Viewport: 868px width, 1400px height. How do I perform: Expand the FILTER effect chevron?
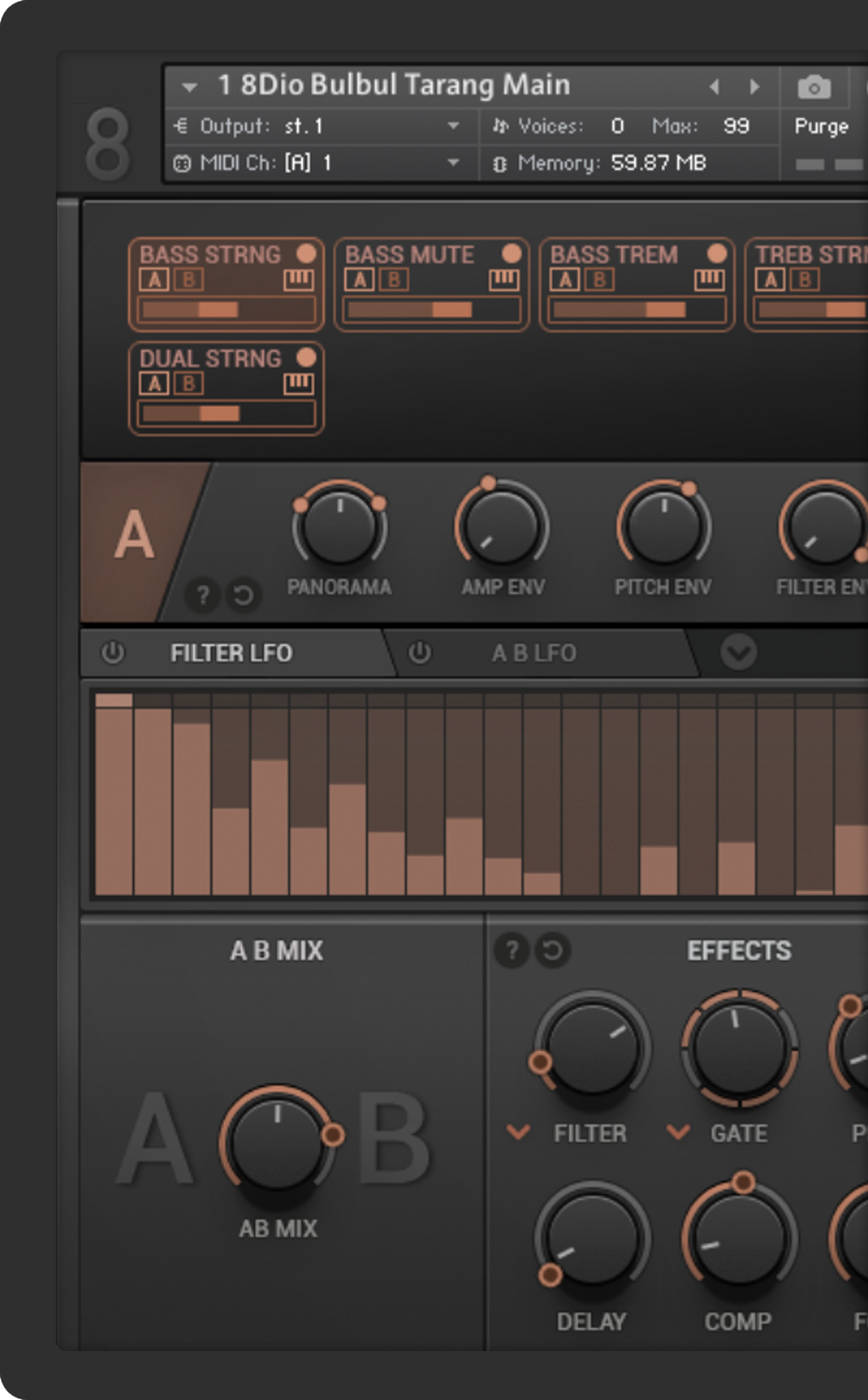click(x=519, y=1131)
